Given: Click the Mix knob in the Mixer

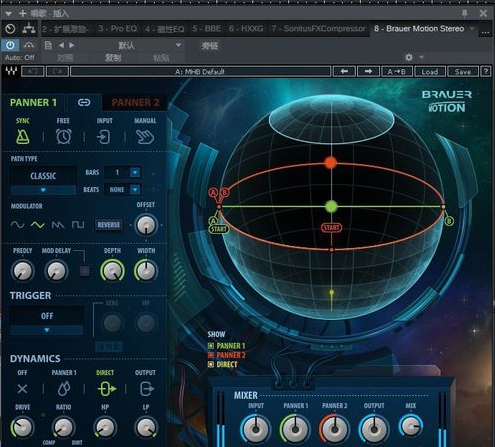Looking at the screenshot, I should pyautogui.click(x=411, y=426).
